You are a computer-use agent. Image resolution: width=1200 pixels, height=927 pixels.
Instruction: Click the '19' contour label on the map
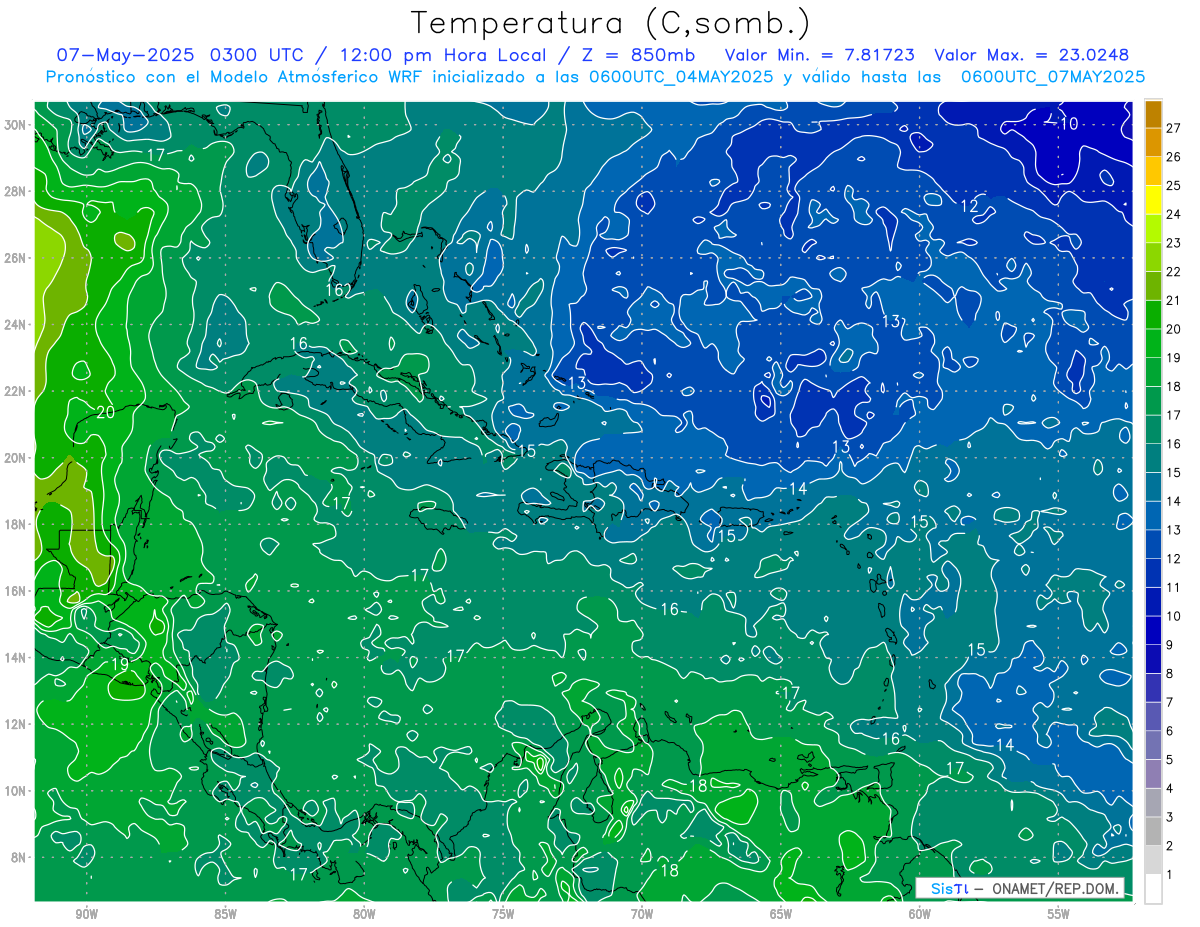pos(119,664)
